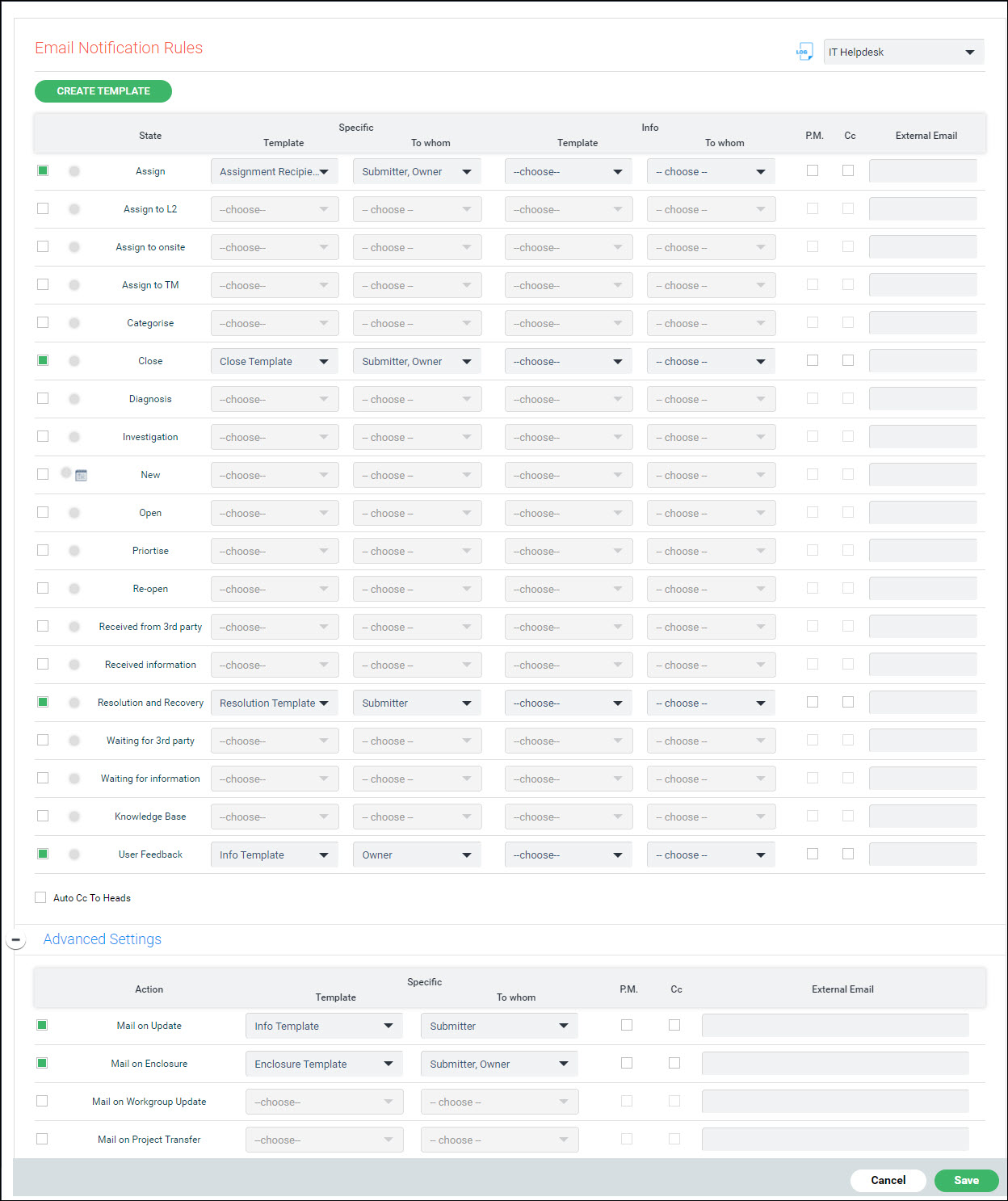1008x1201 pixels.
Task: Collapse Advanced Settings with the minus icon
Action: 16,940
